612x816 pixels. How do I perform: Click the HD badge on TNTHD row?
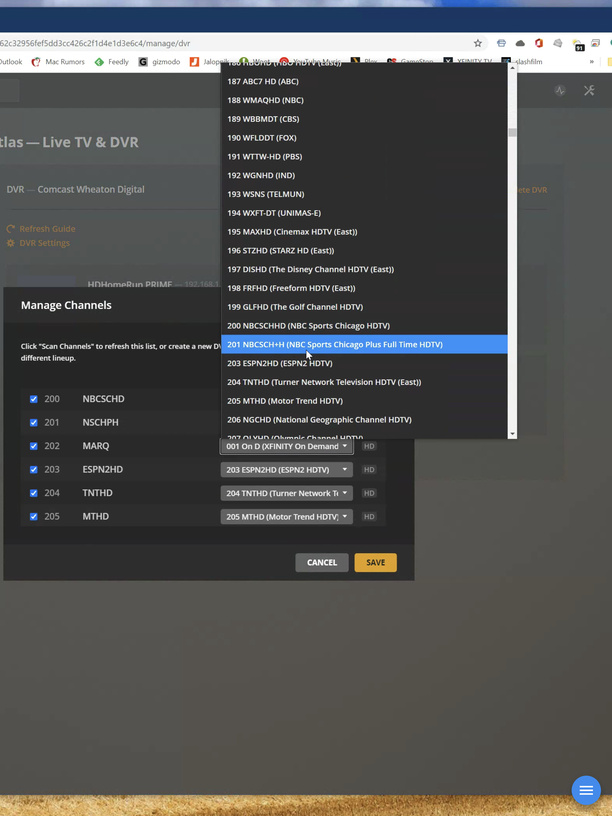click(369, 493)
